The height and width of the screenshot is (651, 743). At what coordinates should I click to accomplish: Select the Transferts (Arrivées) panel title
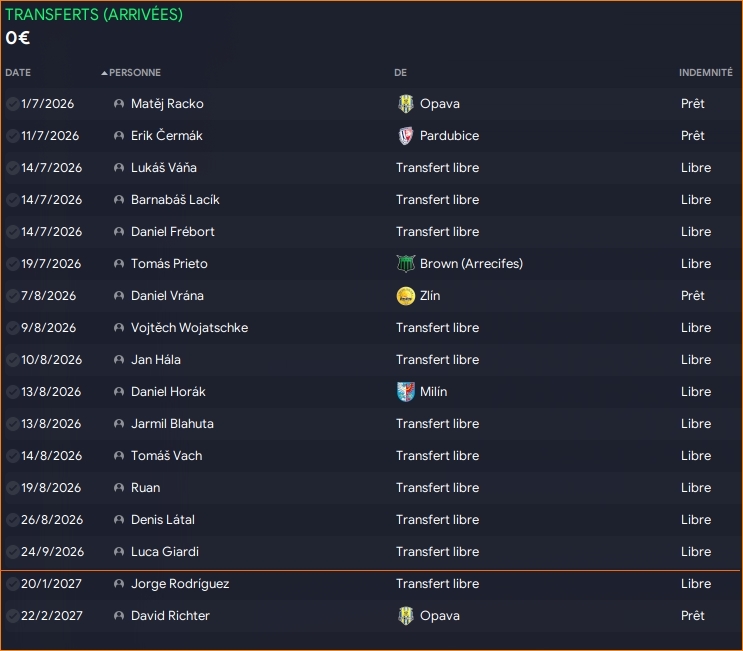click(x=94, y=15)
